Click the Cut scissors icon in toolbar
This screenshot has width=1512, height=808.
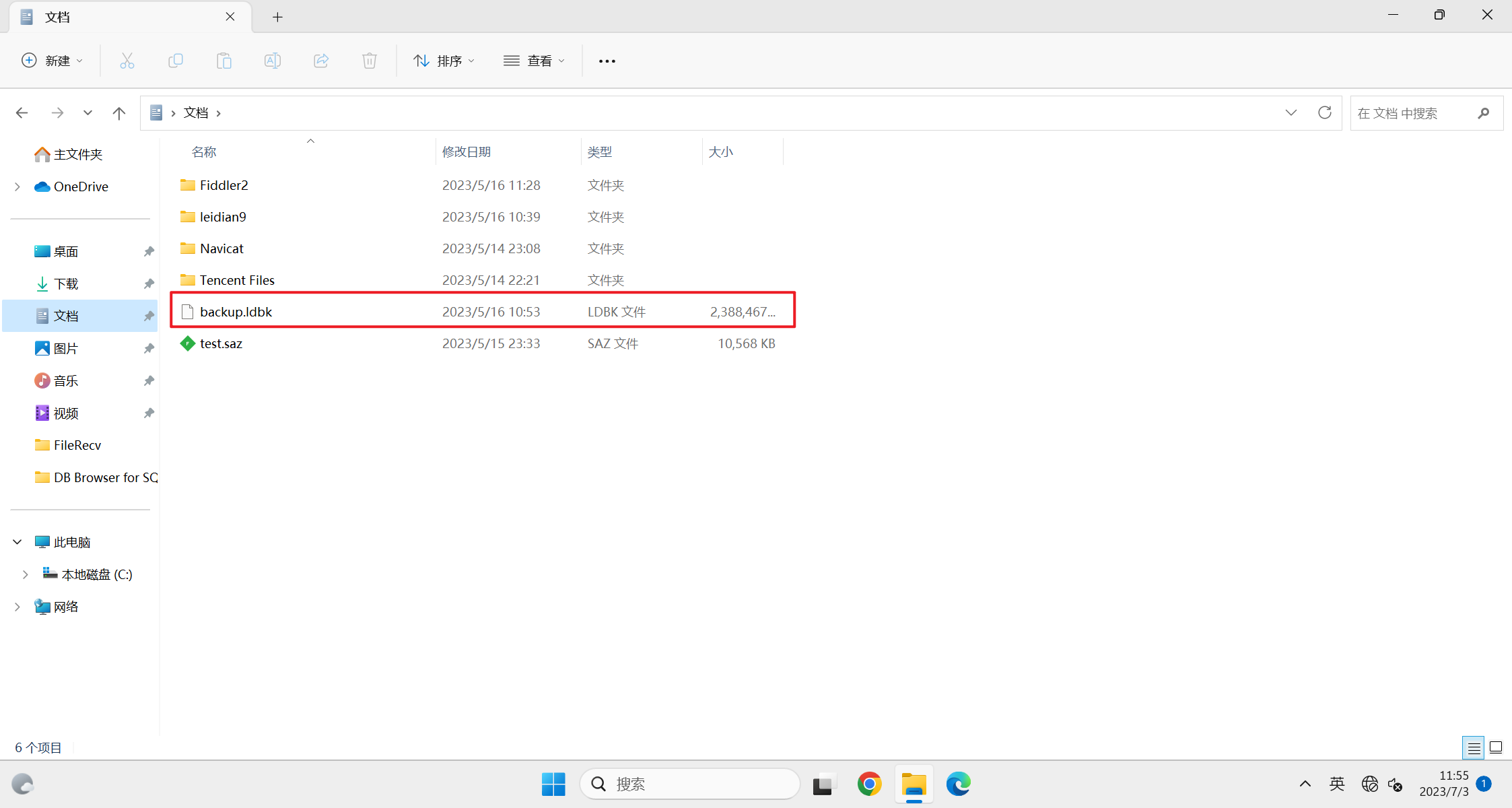[x=127, y=61]
